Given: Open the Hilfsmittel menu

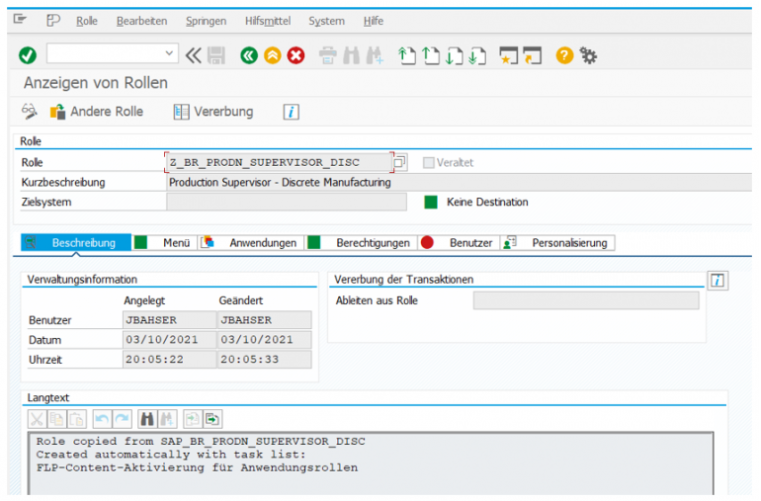Looking at the screenshot, I should pyautogui.click(x=267, y=21).
